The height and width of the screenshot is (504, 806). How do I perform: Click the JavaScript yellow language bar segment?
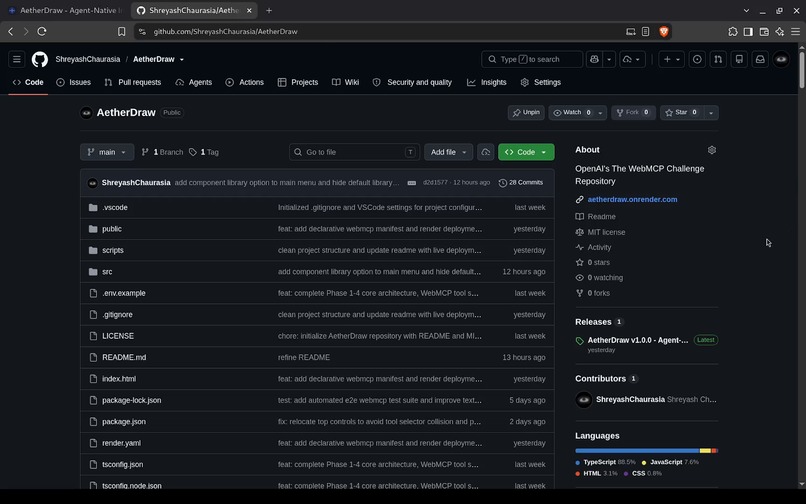click(x=705, y=451)
